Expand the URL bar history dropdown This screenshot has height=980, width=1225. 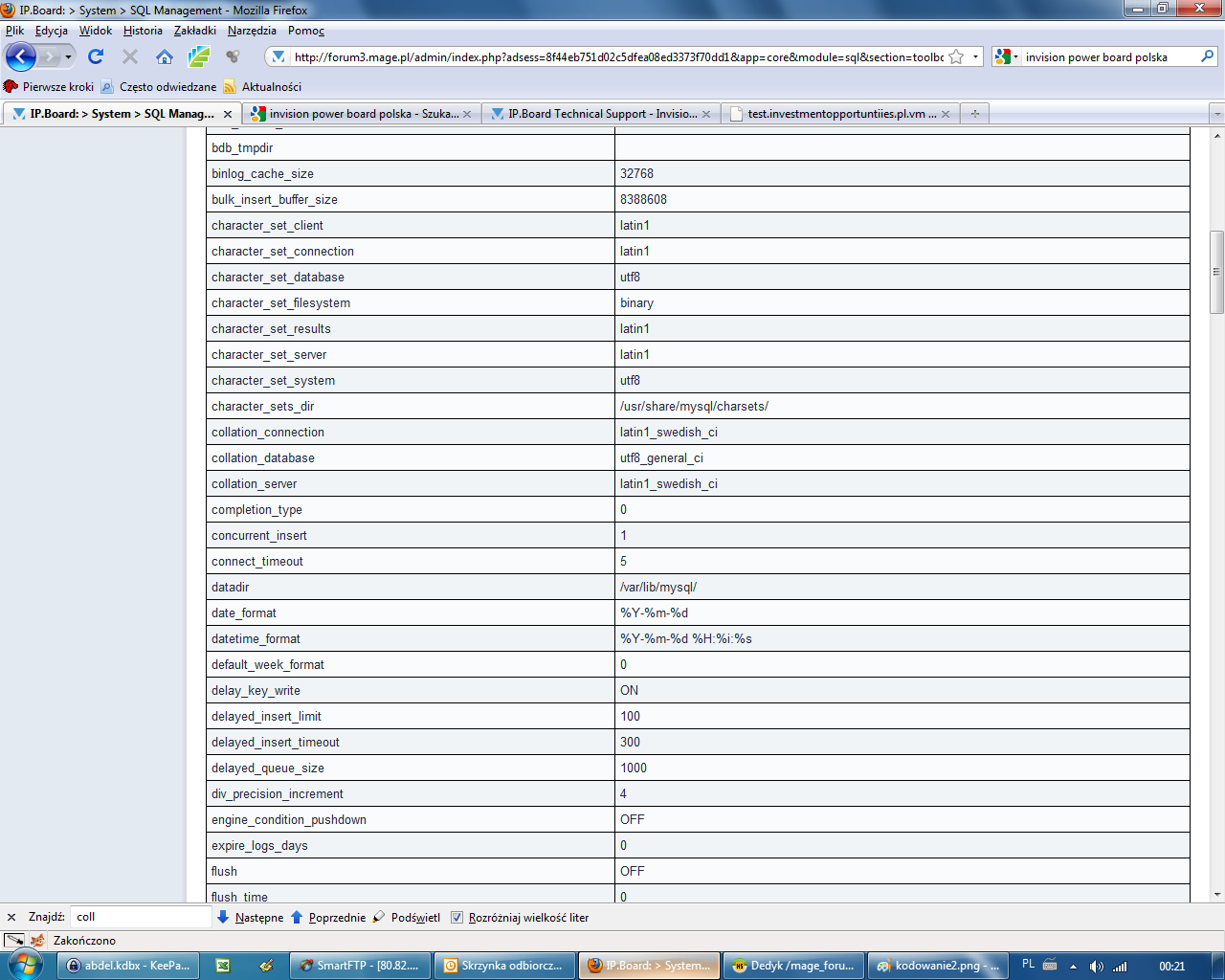975,57
